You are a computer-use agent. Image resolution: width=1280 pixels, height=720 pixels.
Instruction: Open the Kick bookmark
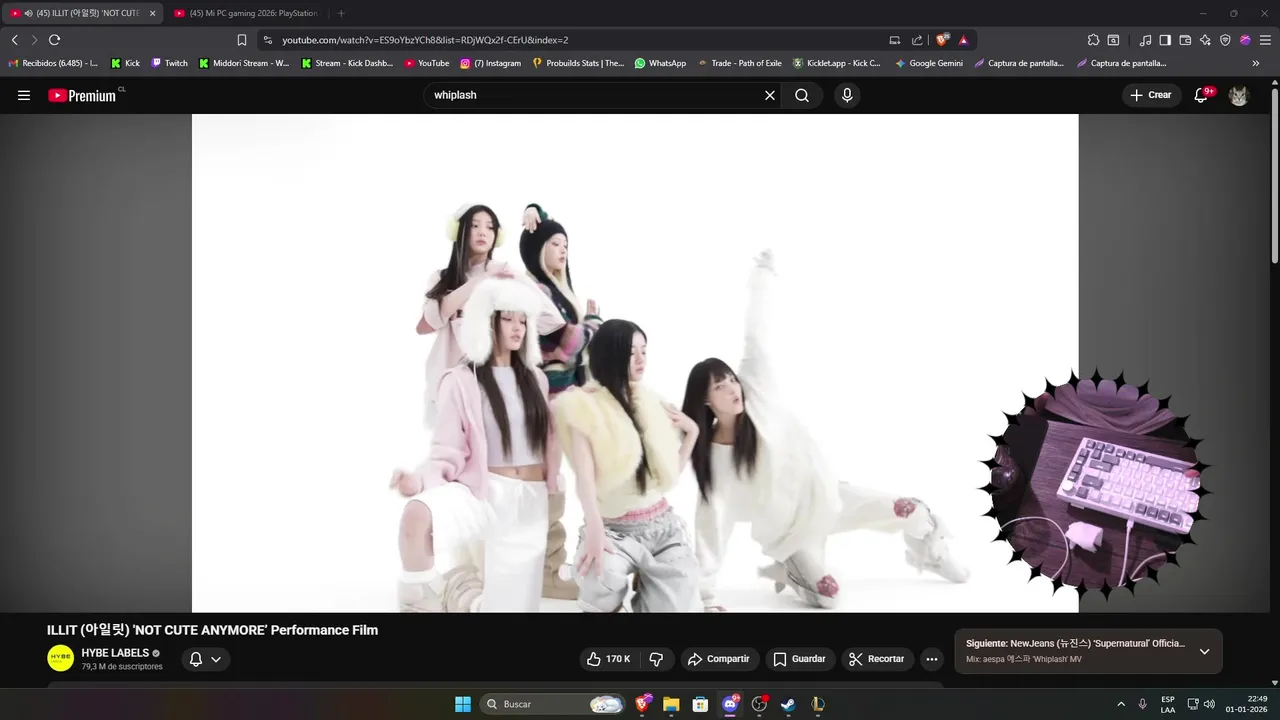[125, 63]
